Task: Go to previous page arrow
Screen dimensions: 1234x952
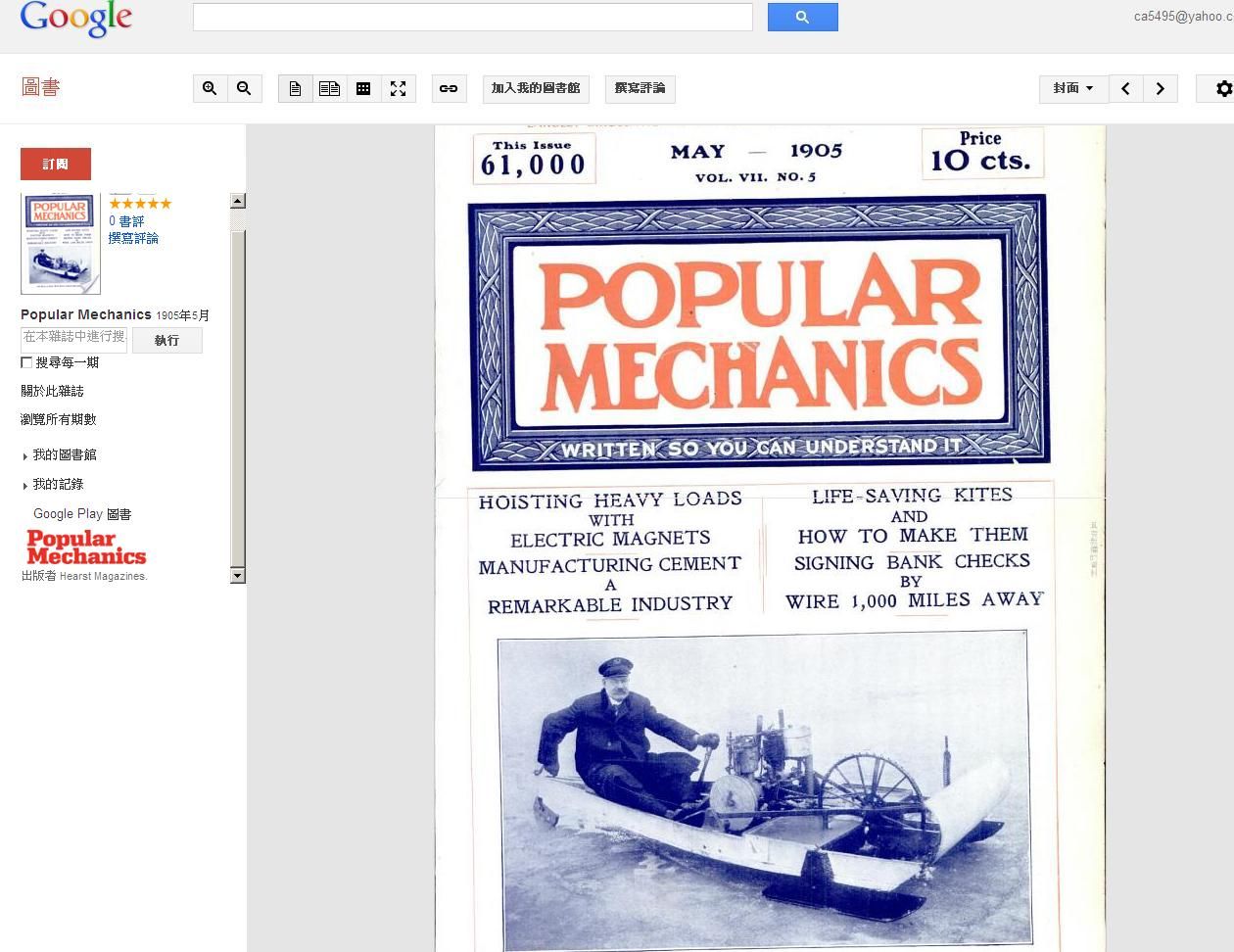Action: [x=1125, y=88]
